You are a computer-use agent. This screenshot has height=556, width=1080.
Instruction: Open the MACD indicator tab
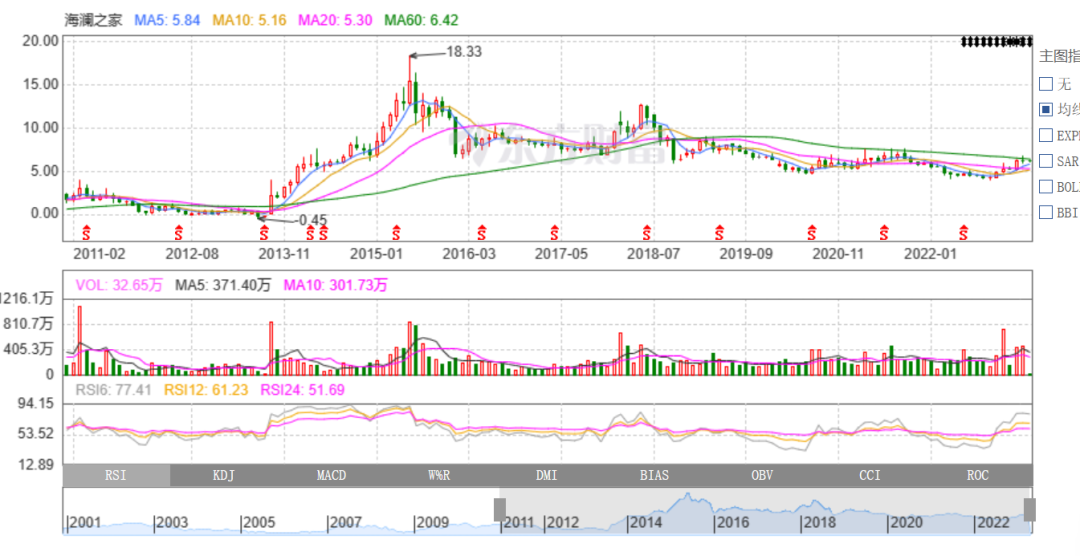tap(331, 475)
